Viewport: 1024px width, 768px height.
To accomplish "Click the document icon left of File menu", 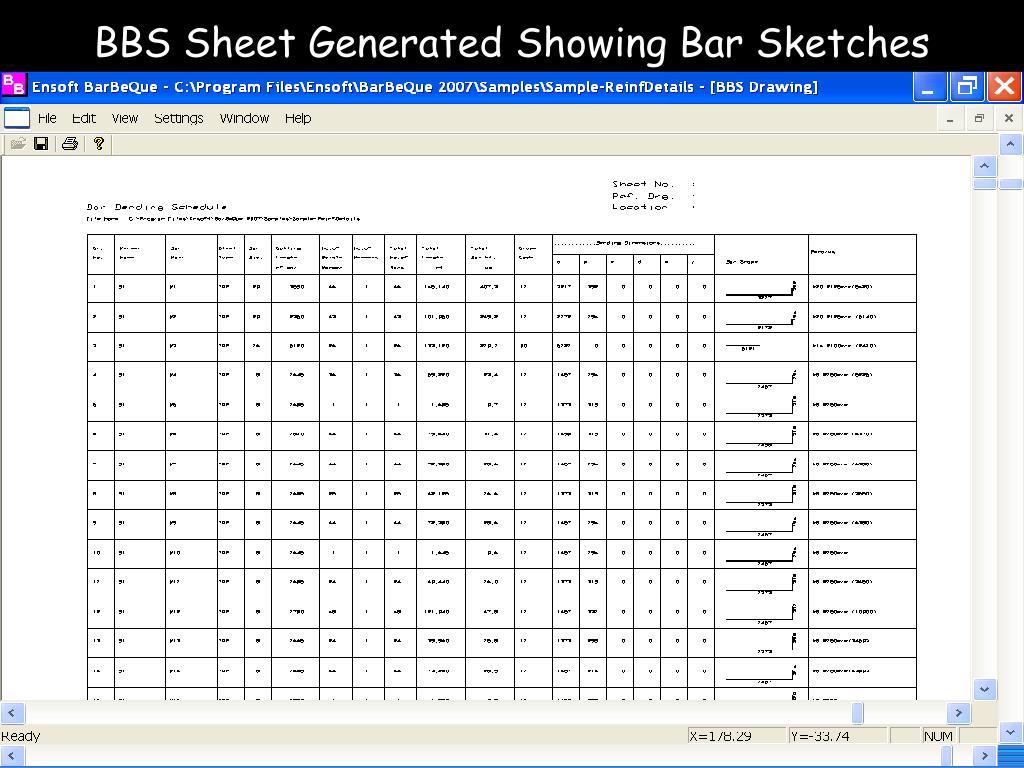I will [17, 118].
